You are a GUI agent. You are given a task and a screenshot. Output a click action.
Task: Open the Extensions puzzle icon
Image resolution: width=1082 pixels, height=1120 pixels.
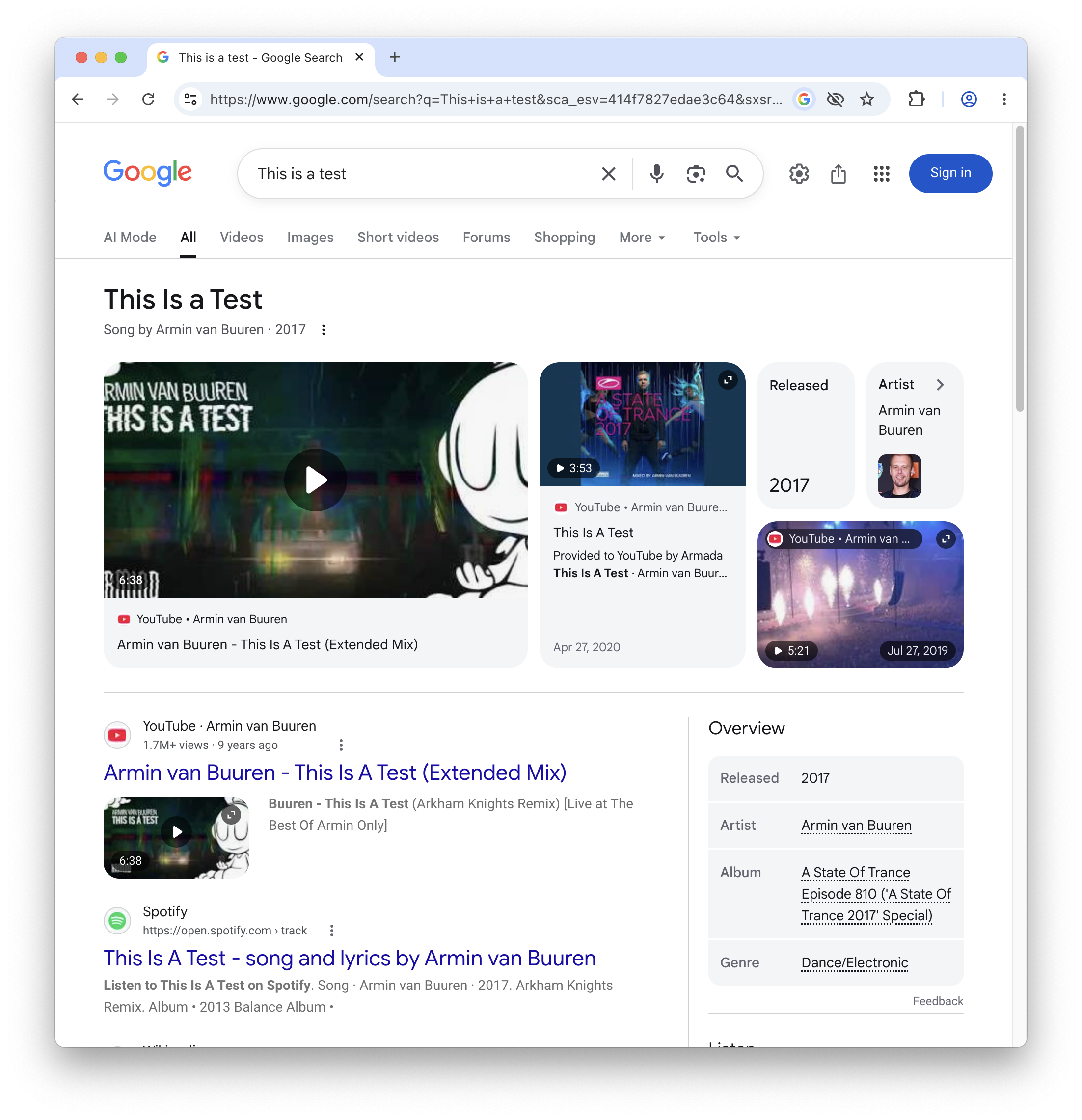(916, 100)
